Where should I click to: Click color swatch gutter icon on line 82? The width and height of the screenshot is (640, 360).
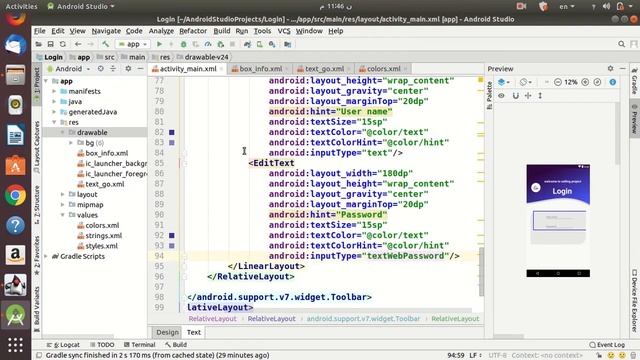point(172,132)
